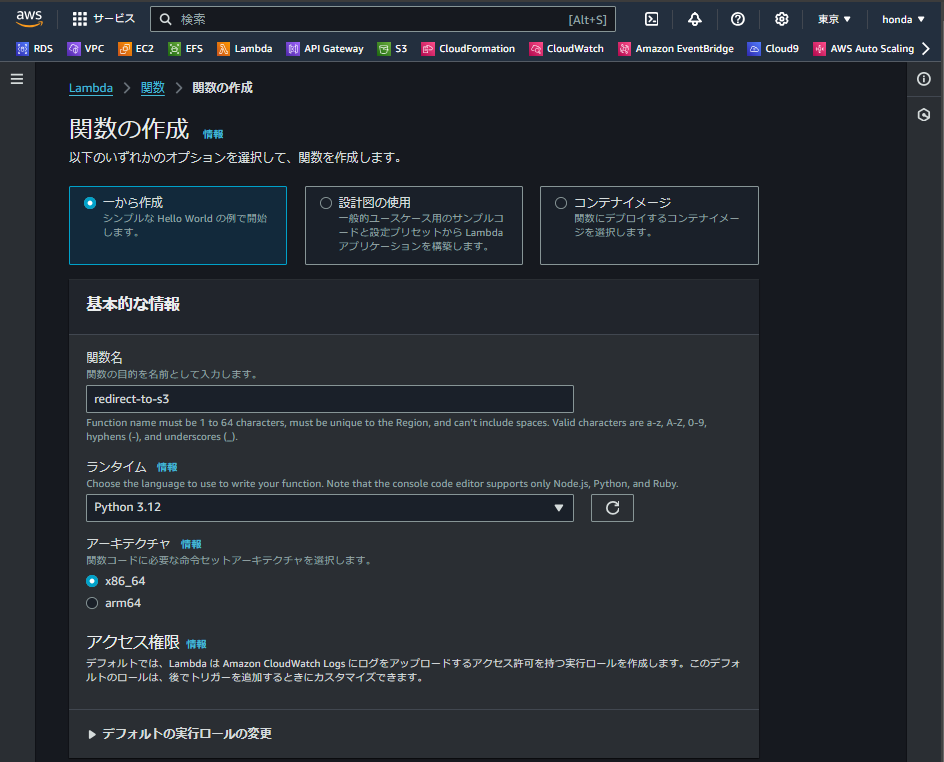The height and width of the screenshot is (762, 944).
Task: Open the notifications bell
Action: pos(695,18)
